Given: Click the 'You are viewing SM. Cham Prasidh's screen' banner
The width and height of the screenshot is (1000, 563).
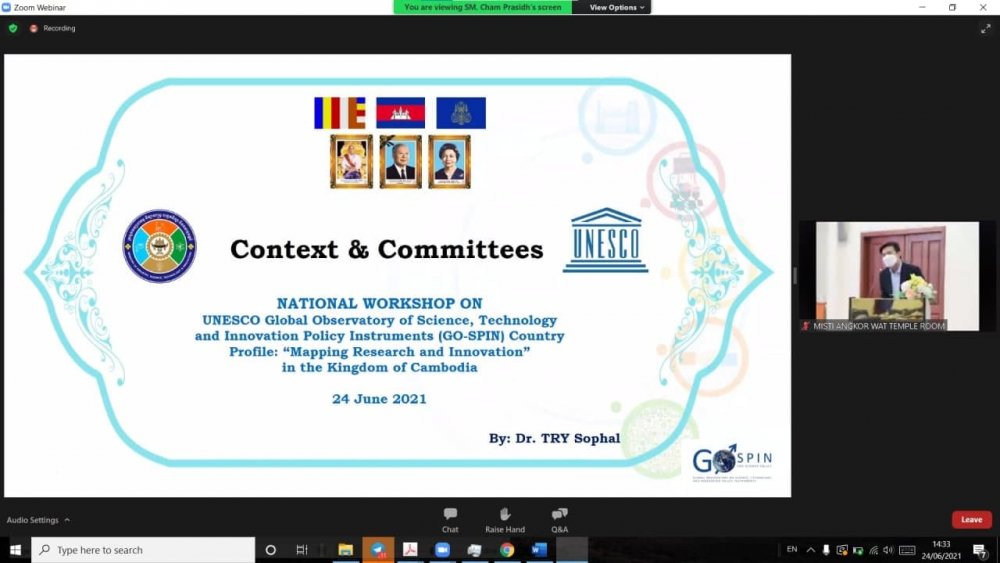Looking at the screenshot, I should (483, 7).
